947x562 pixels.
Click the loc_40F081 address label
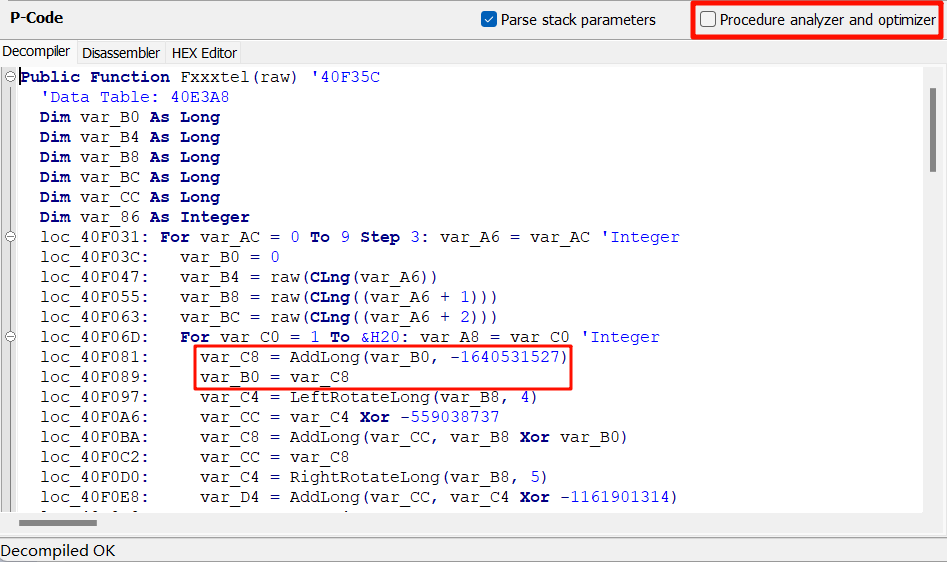click(95, 357)
